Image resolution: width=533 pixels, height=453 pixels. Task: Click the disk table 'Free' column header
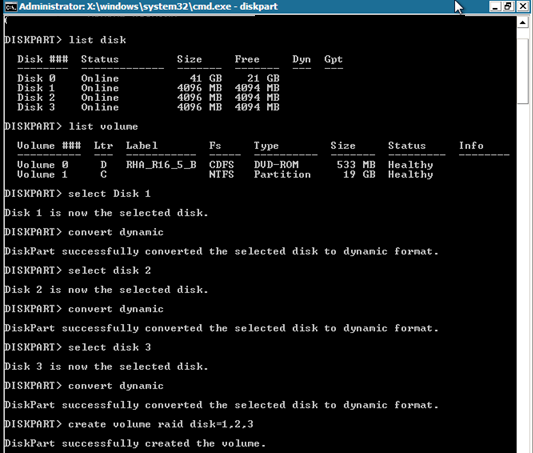click(247, 59)
